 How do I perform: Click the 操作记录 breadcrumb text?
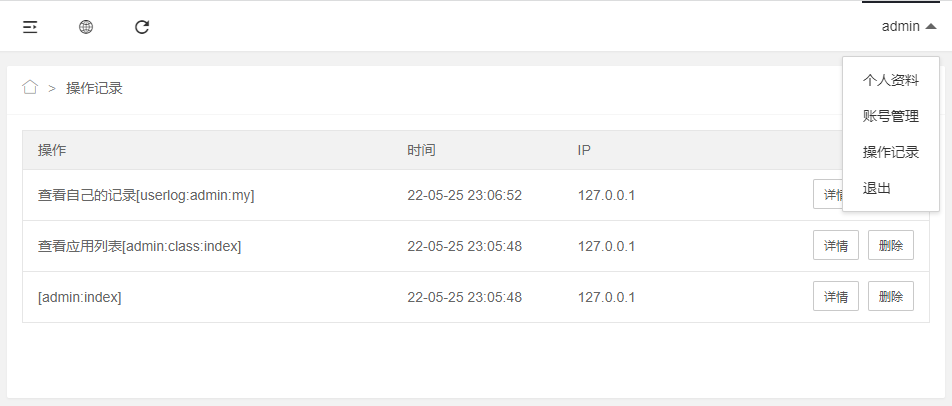(94, 88)
